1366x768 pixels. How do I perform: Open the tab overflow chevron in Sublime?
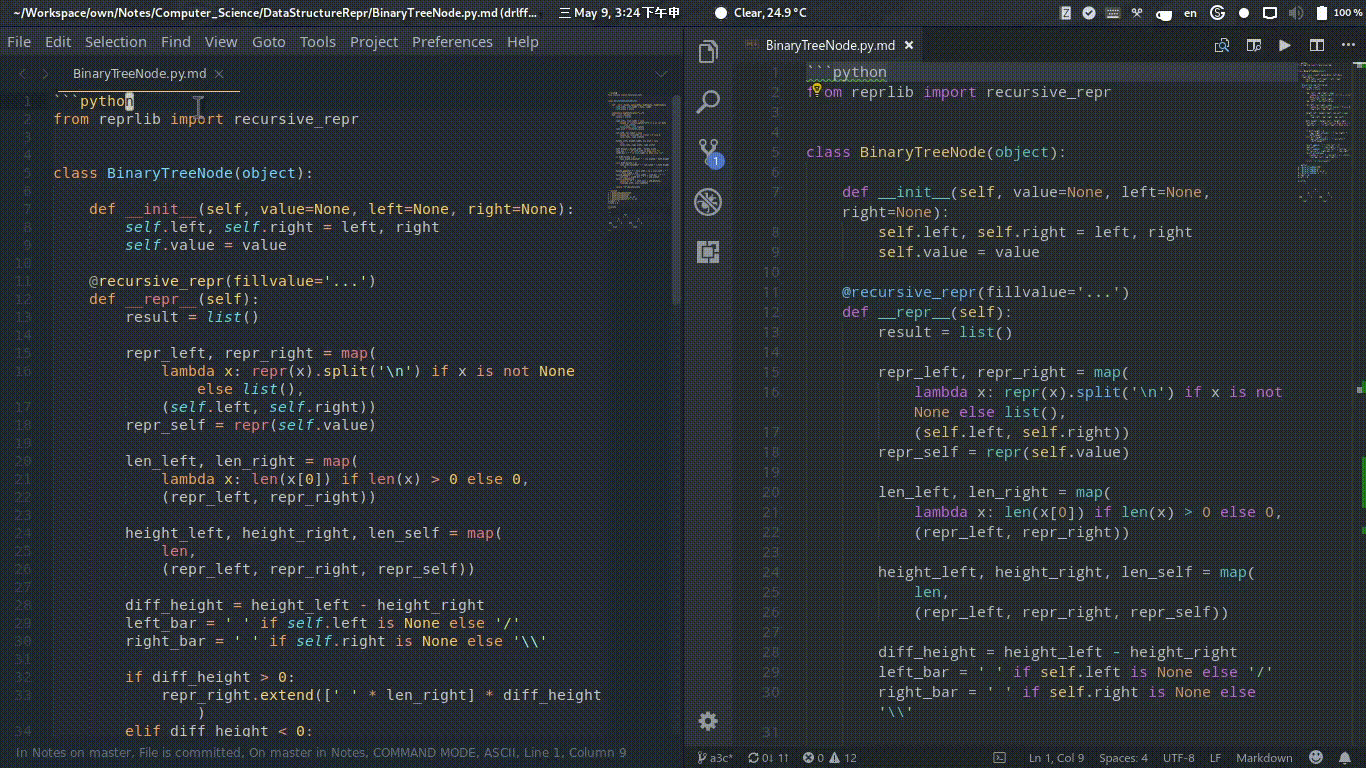(x=660, y=73)
